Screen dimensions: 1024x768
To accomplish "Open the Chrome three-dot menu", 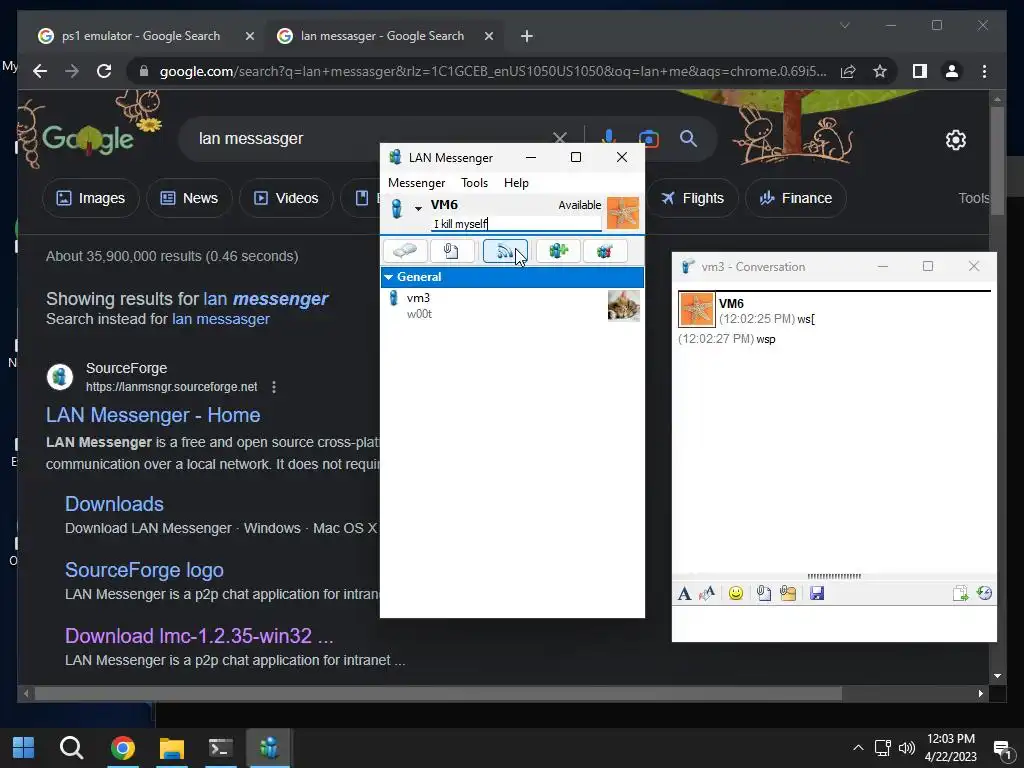I will pos(984,71).
